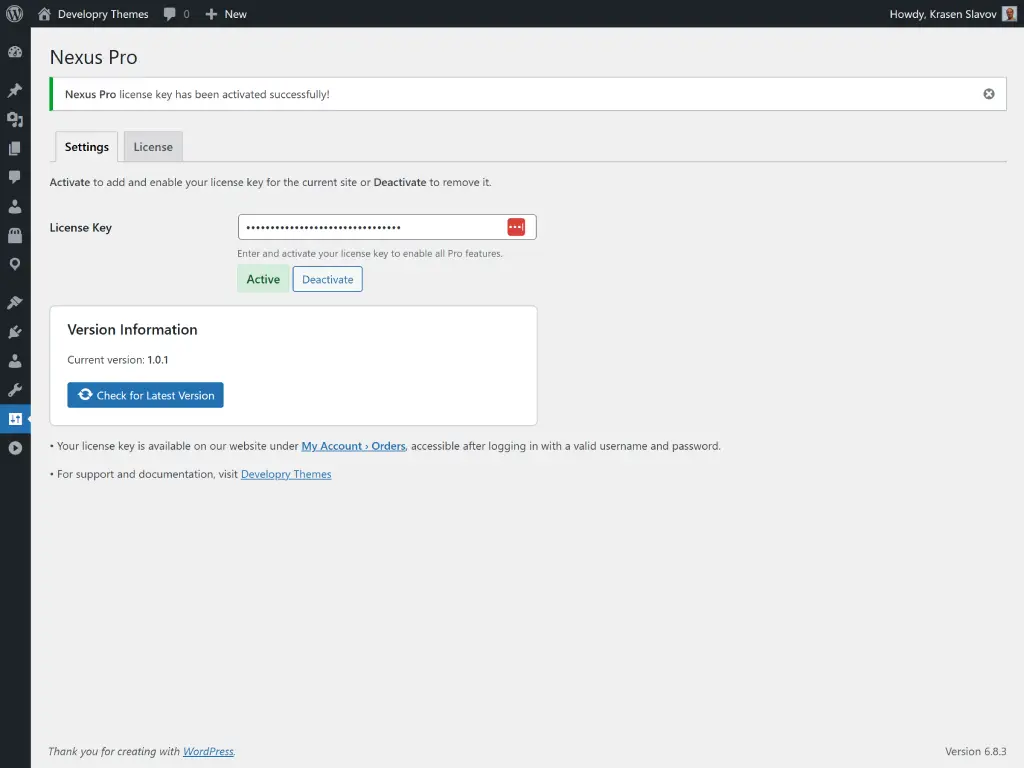Visit site via the home icon
The height and width of the screenshot is (768, 1024).
pos(44,14)
